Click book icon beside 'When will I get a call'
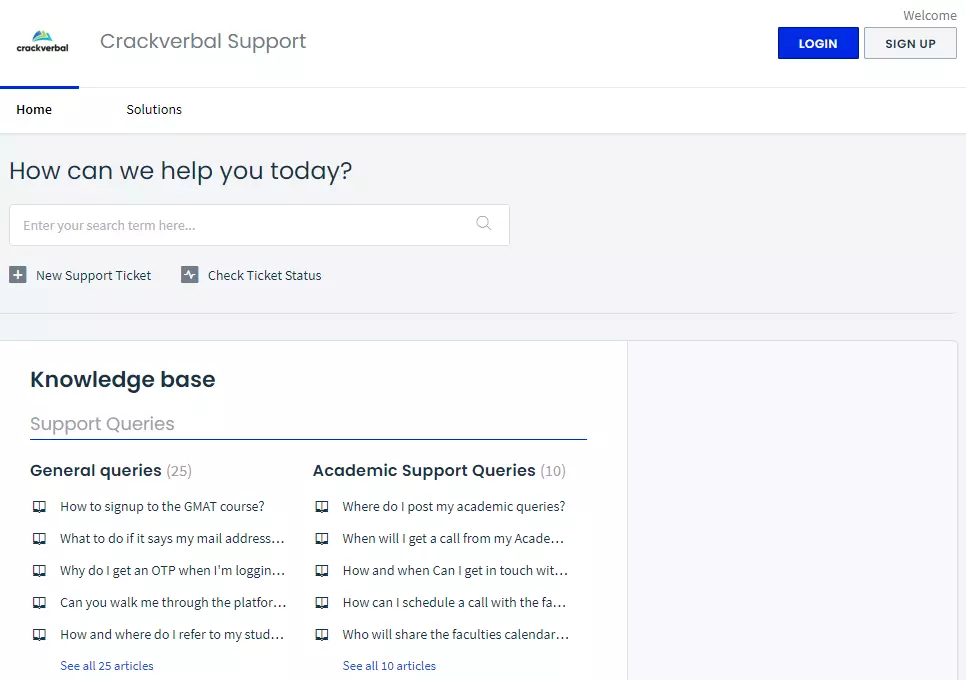 pos(322,539)
